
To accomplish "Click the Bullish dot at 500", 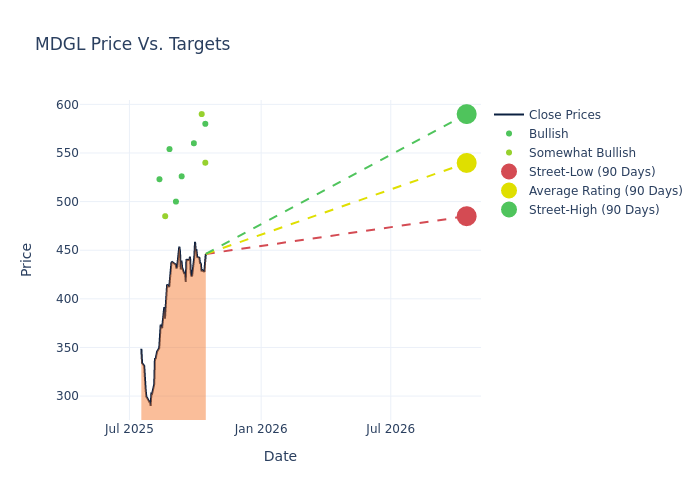I will pyautogui.click(x=176, y=202).
